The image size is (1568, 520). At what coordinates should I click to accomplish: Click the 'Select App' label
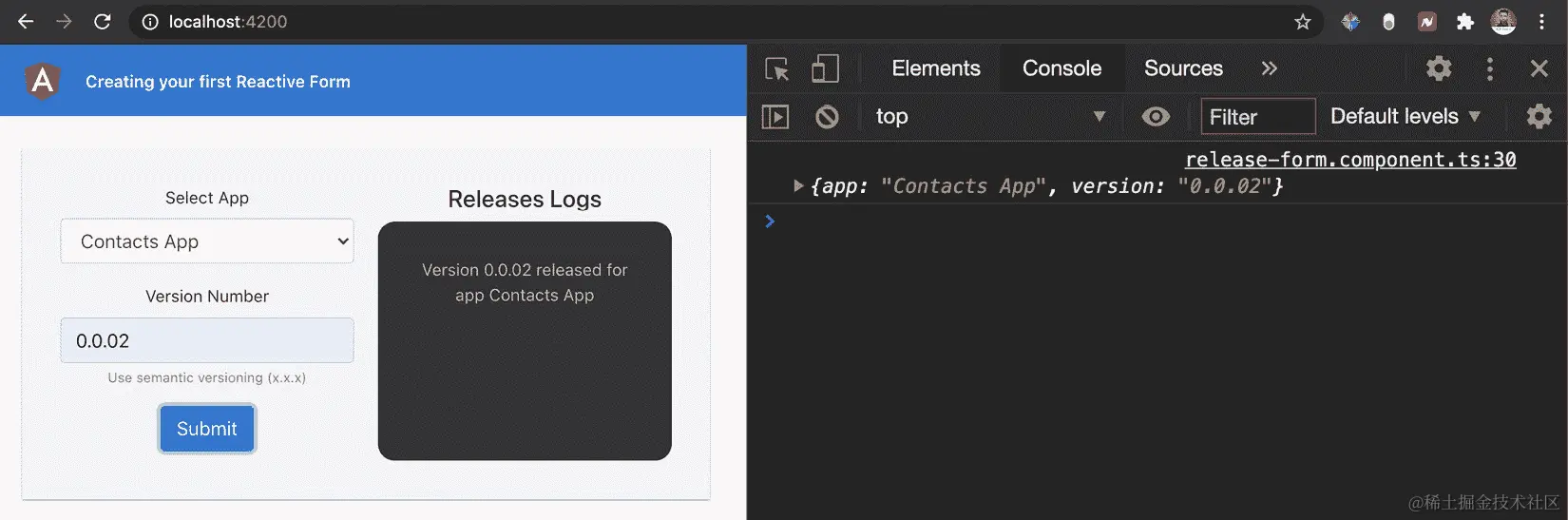207,198
